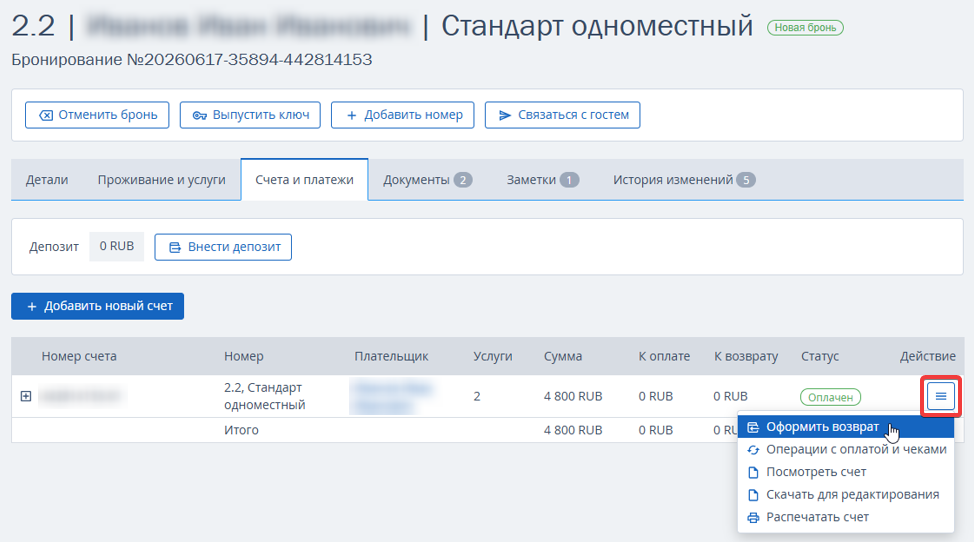Click the Сумма column header
974x542 pixels.
pos(563,356)
